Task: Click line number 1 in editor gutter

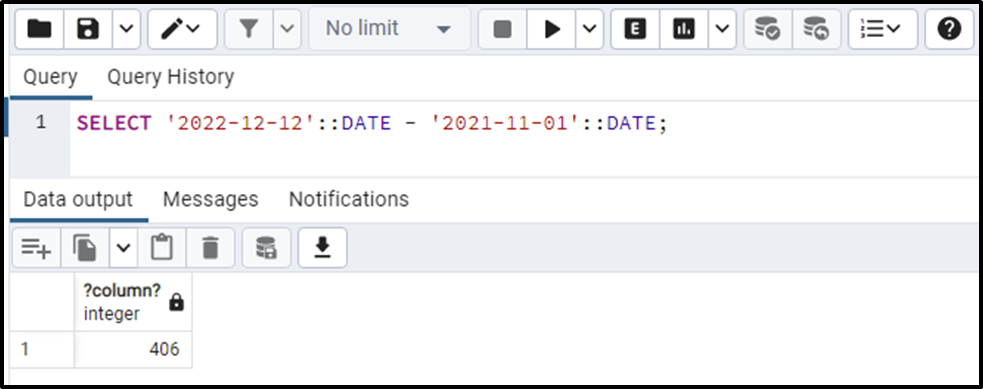Action: pos(41,122)
